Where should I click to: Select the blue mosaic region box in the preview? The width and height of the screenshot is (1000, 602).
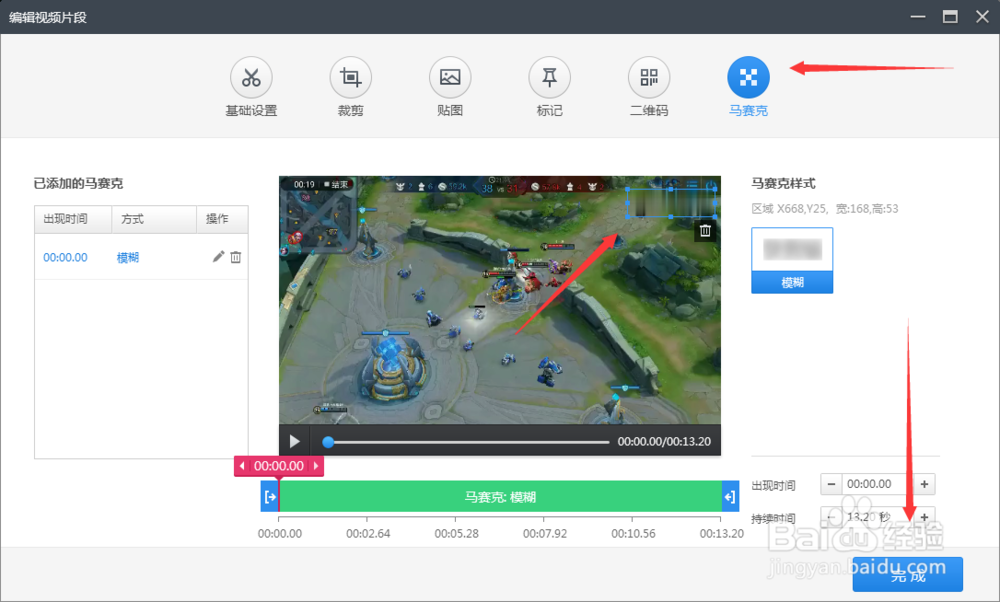point(671,203)
